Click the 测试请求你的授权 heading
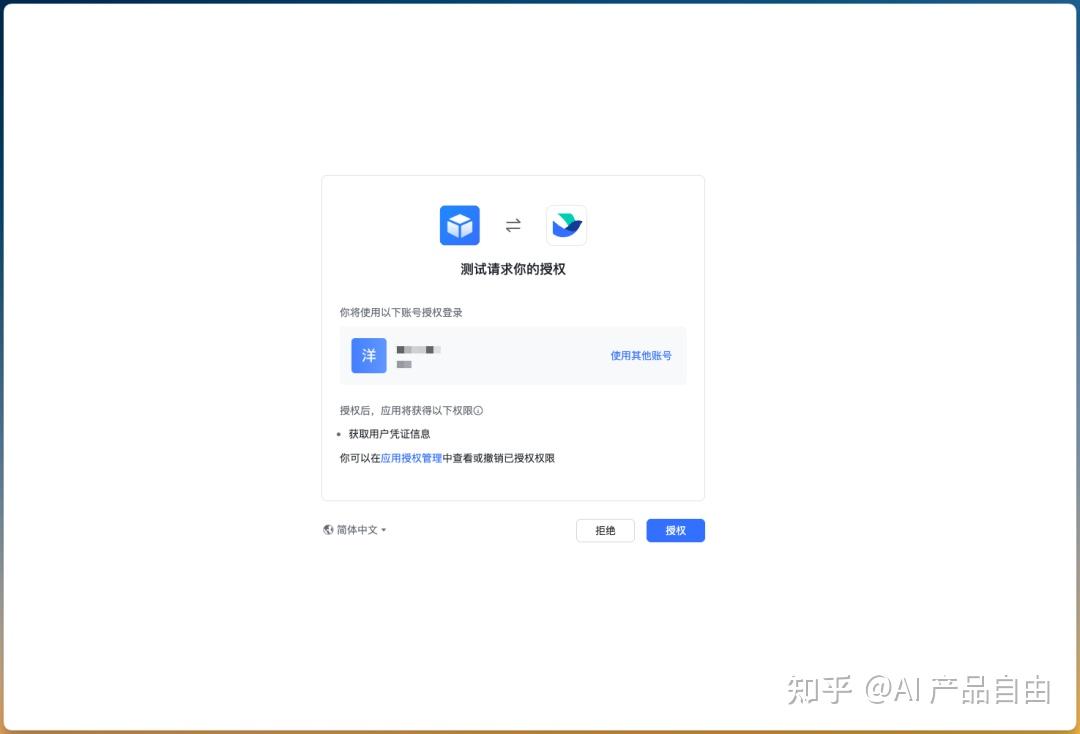This screenshot has width=1080, height=734. point(513,269)
